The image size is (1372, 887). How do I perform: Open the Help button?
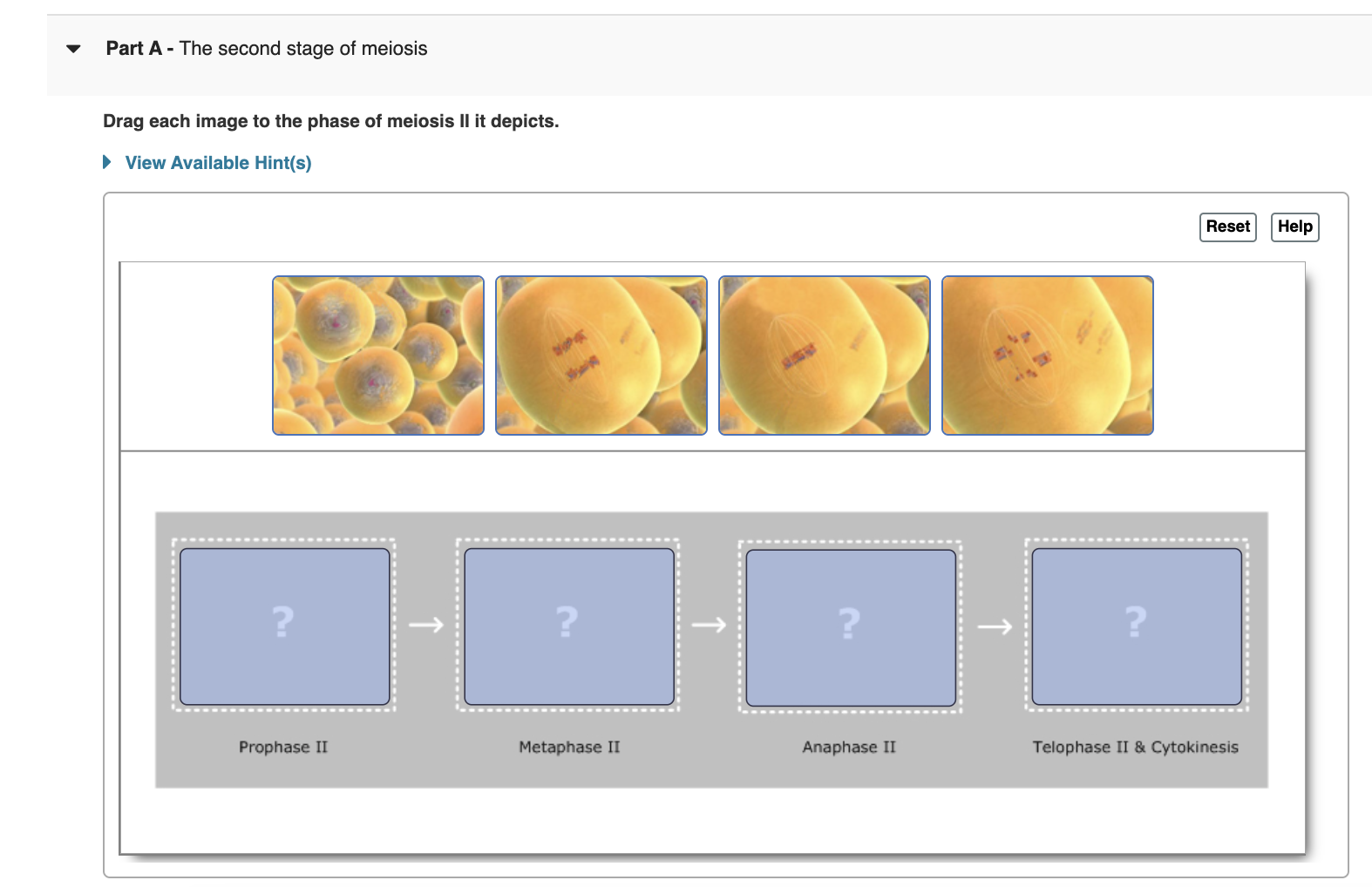coord(1294,227)
